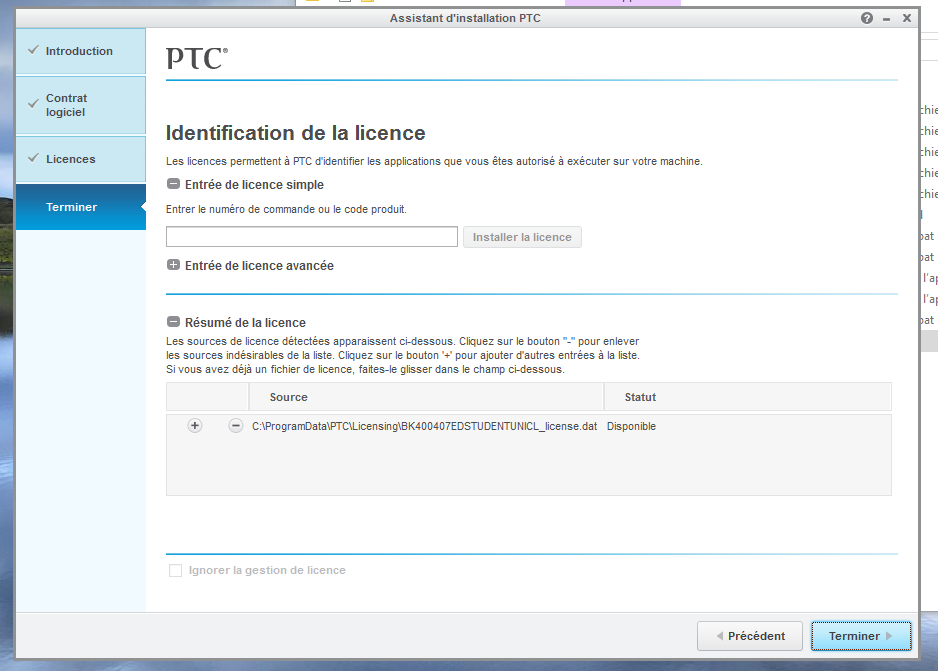Click the order number input field

pos(312,237)
